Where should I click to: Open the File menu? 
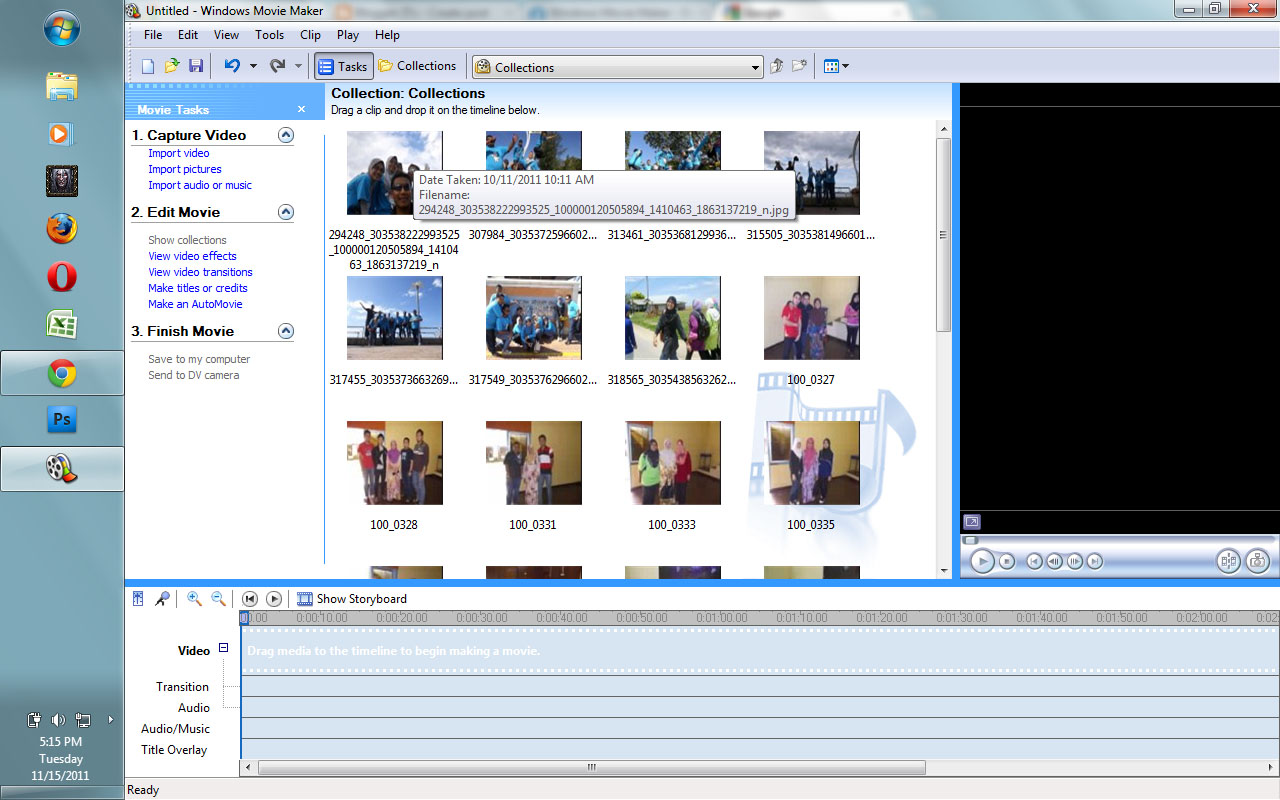[153, 35]
